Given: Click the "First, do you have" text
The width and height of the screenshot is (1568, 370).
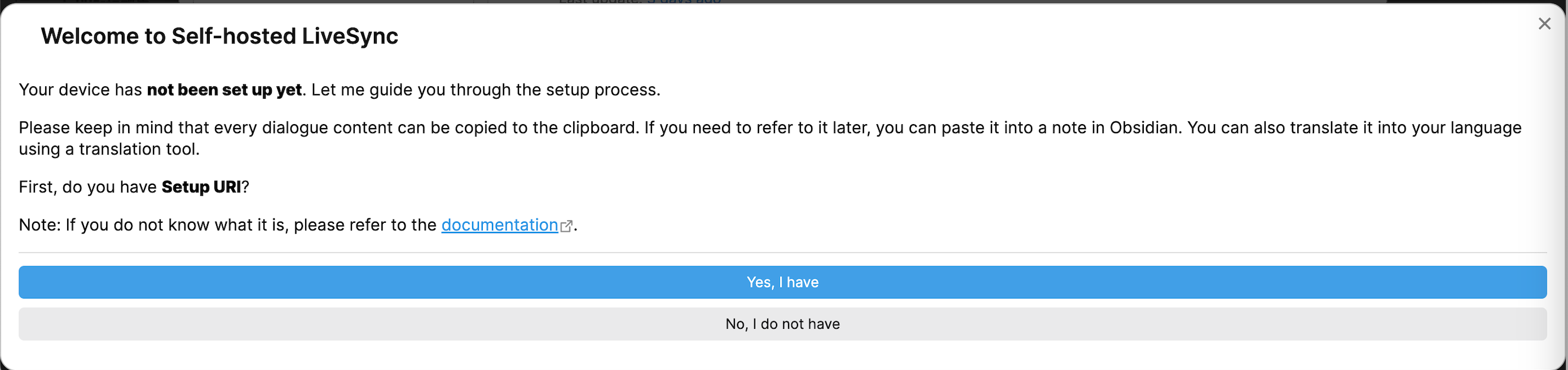Looking at the screenshot, I should [87, 187].
